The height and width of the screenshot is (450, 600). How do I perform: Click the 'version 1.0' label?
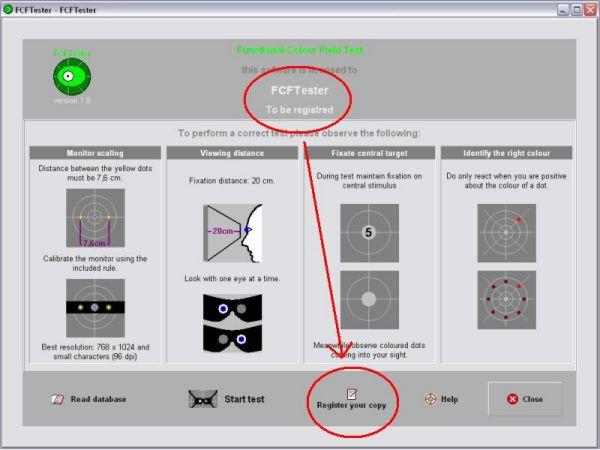click(72, 101)
